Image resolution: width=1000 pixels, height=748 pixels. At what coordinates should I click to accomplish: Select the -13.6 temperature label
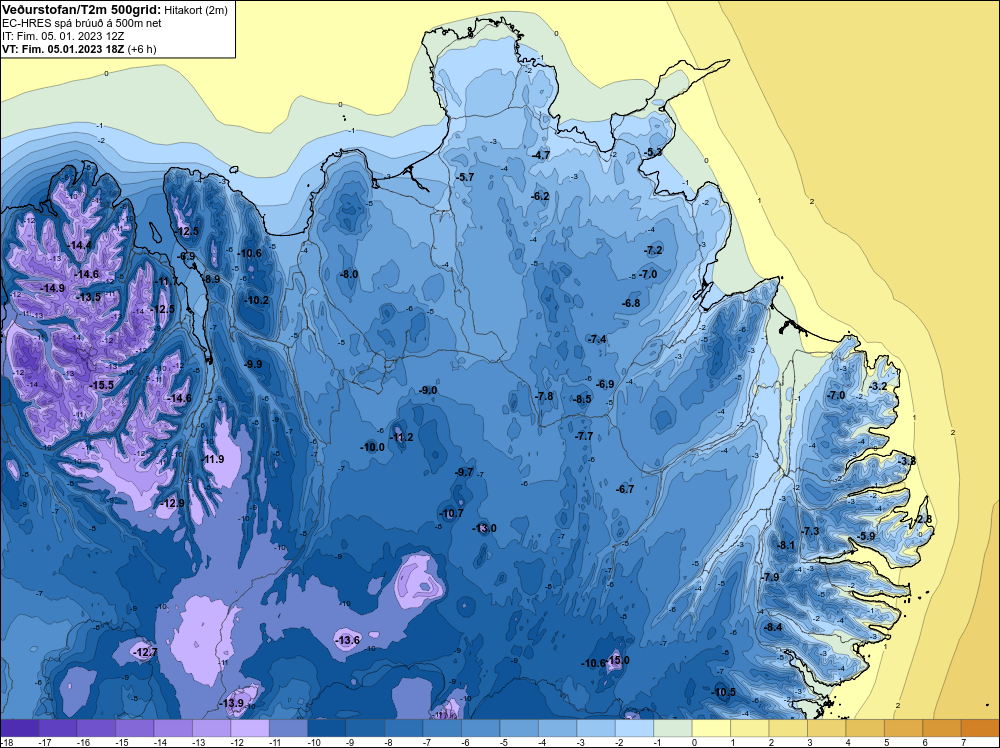[x=348, y=640]
